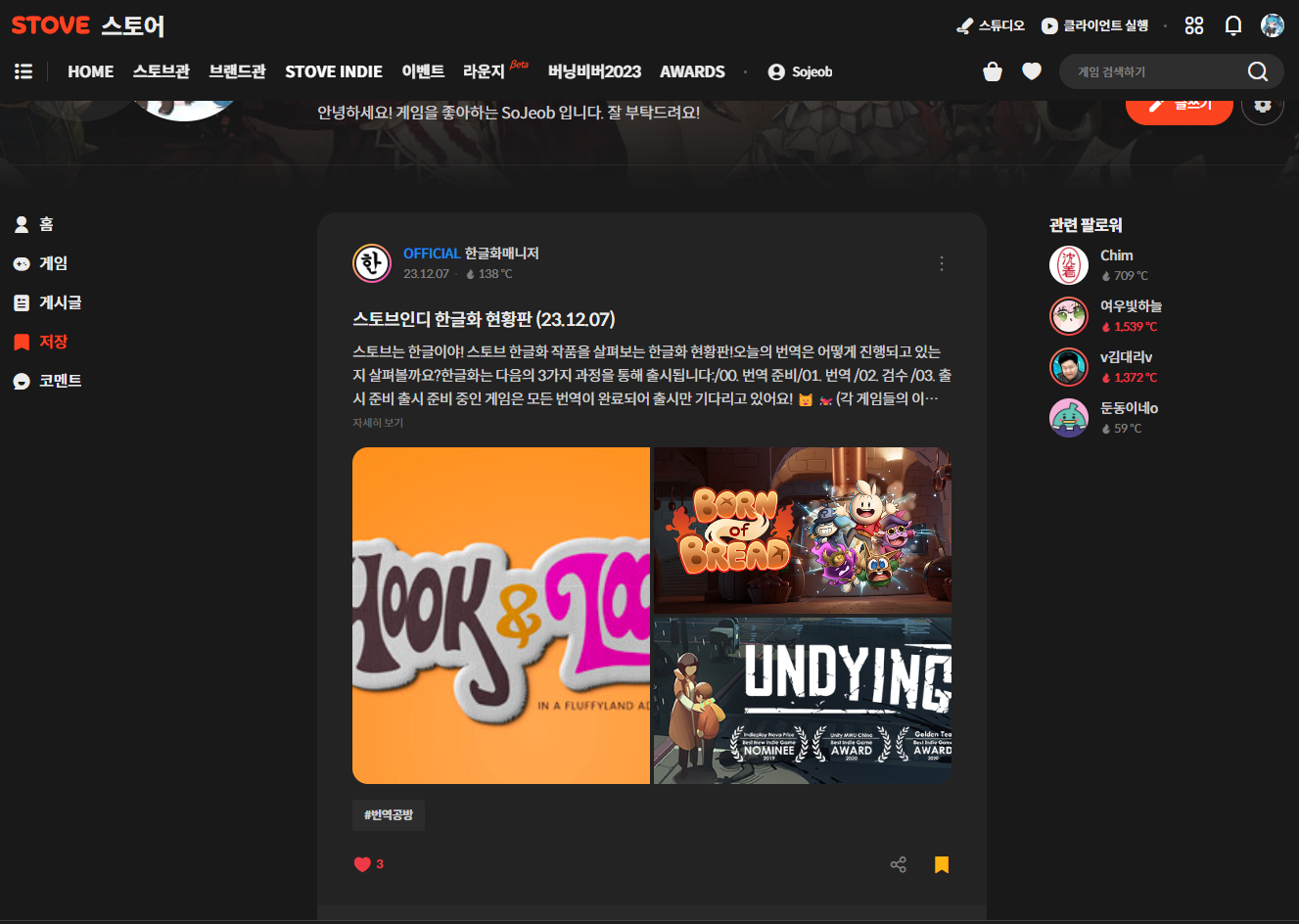Click the 관련 팔로워 heading

click(x=1086, y=225)
